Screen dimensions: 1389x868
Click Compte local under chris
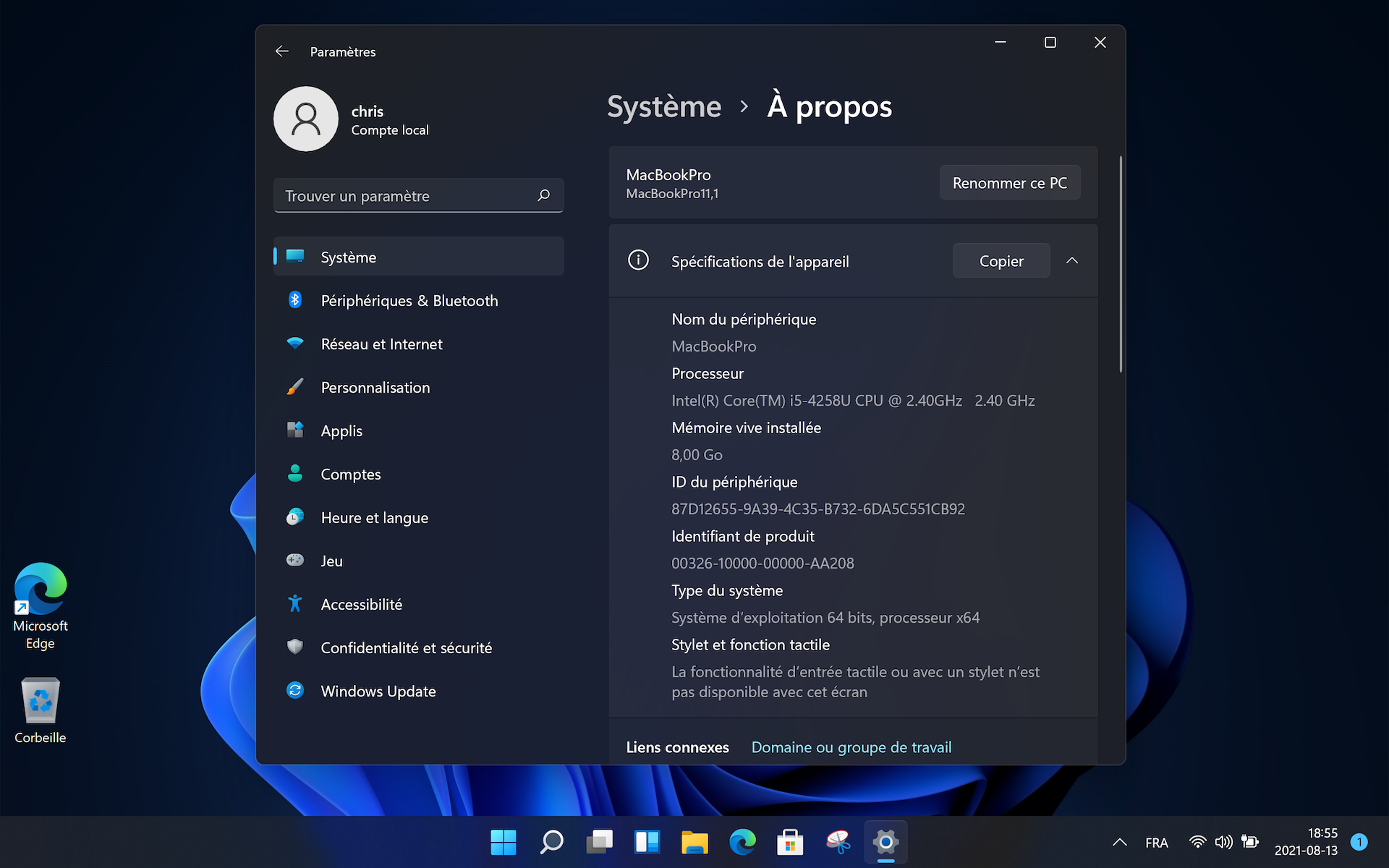390,130
